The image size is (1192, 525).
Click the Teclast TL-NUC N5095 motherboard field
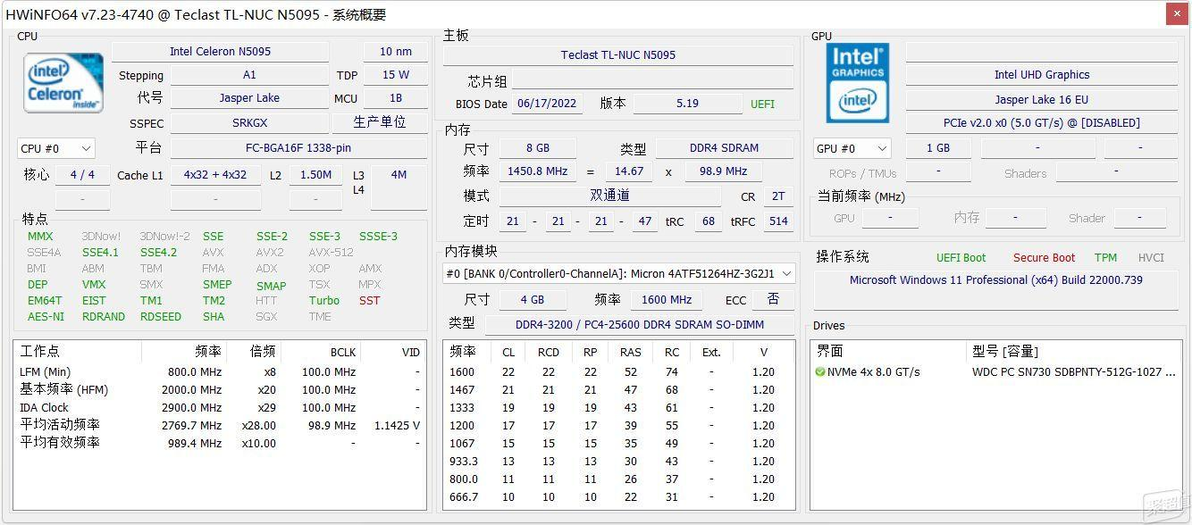coord(618,55)
